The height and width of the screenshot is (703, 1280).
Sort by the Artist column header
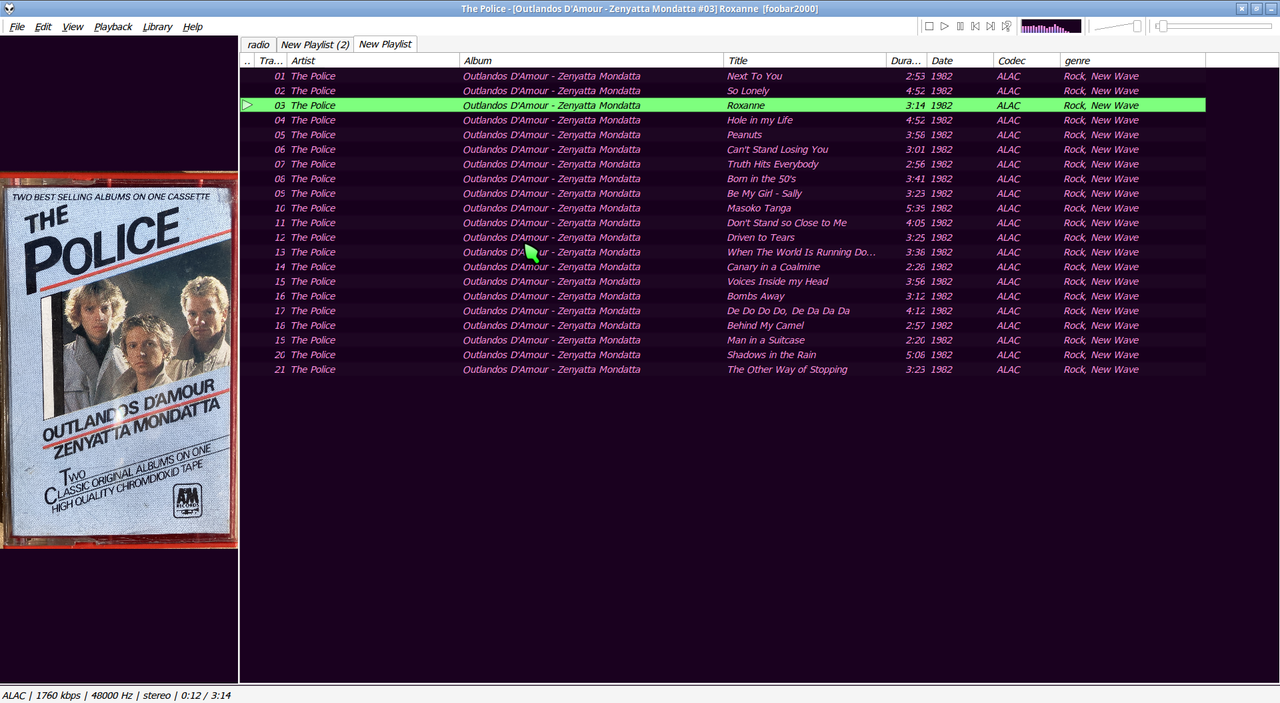pyautogui.click(x=373, y=61)
